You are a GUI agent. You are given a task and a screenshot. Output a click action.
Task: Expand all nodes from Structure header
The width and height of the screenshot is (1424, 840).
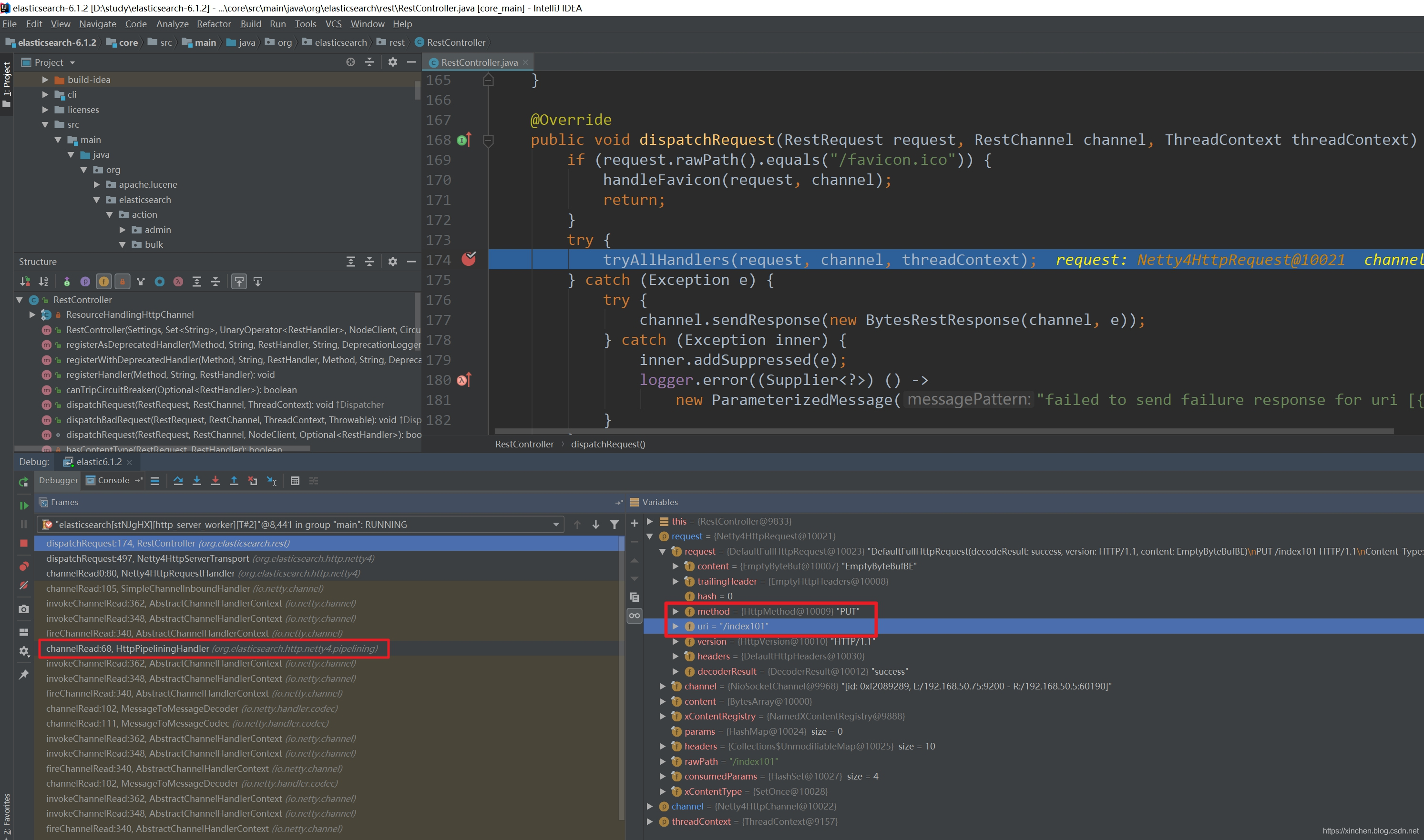pos(351,262)
